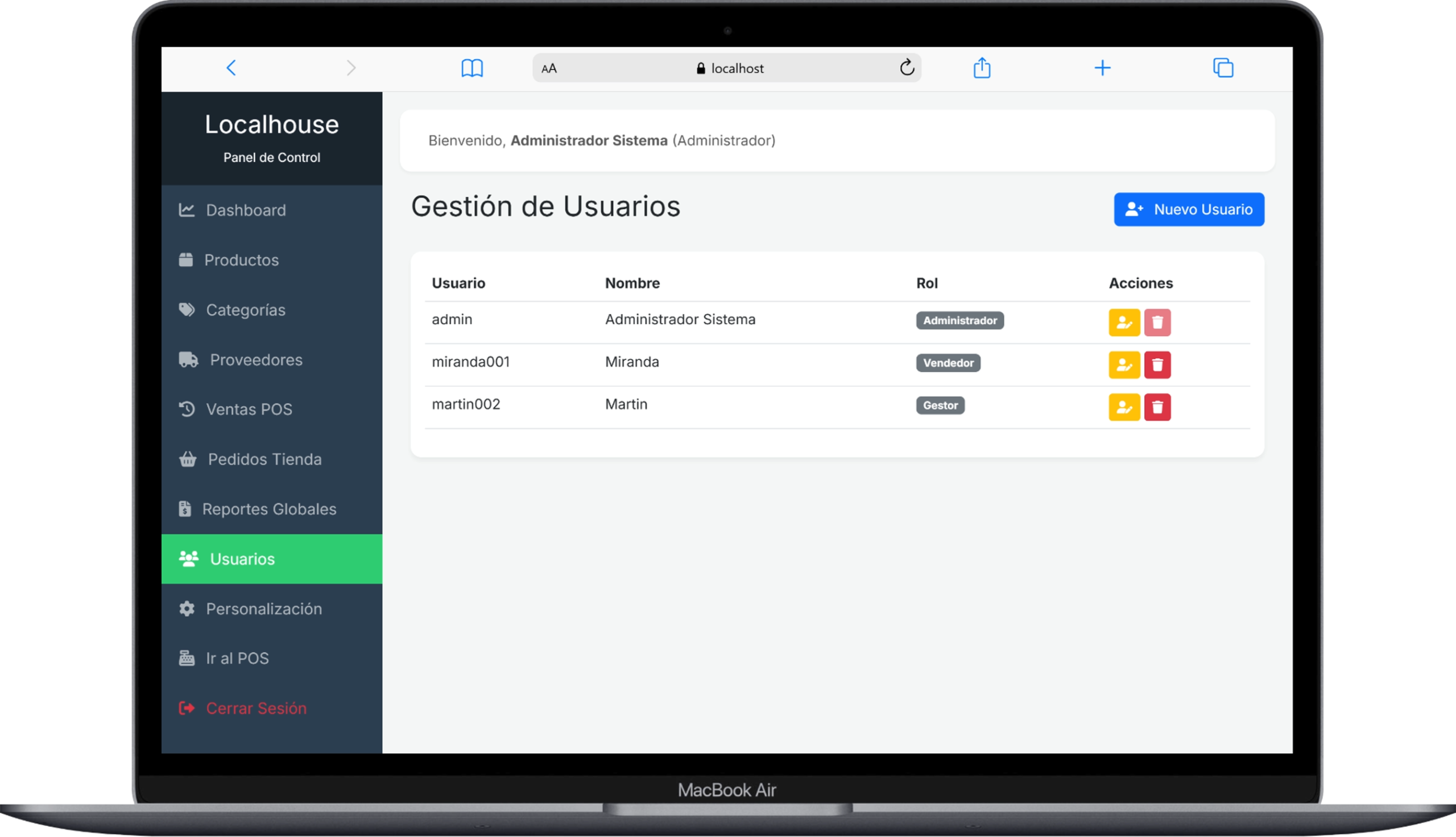Open Safari bookmarks book icon
This screenshot has width=1456, height=837.
pyautogui.click(x=472, y=68)
